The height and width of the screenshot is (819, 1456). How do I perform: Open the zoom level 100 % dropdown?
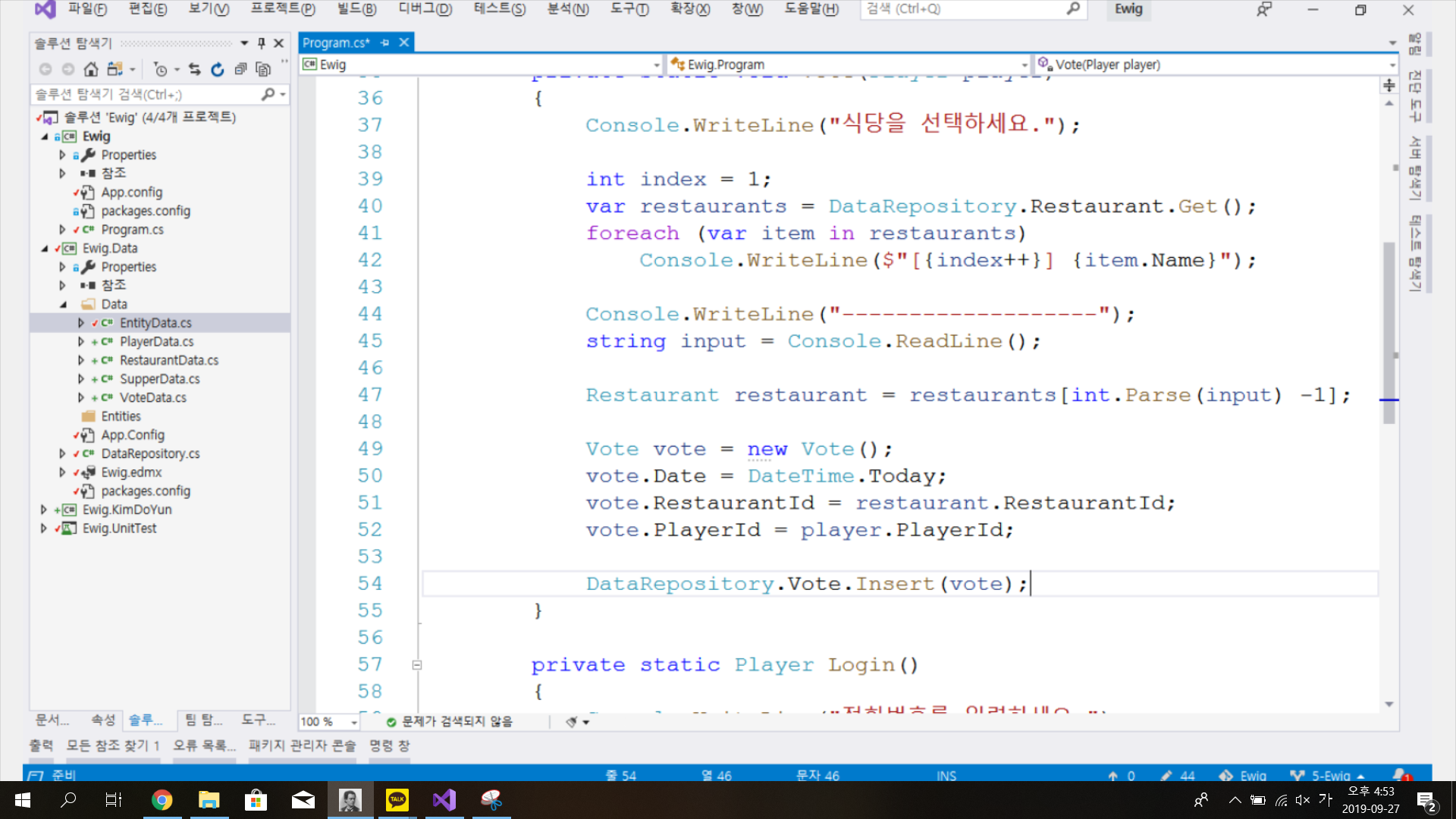[x=353, y=722]
